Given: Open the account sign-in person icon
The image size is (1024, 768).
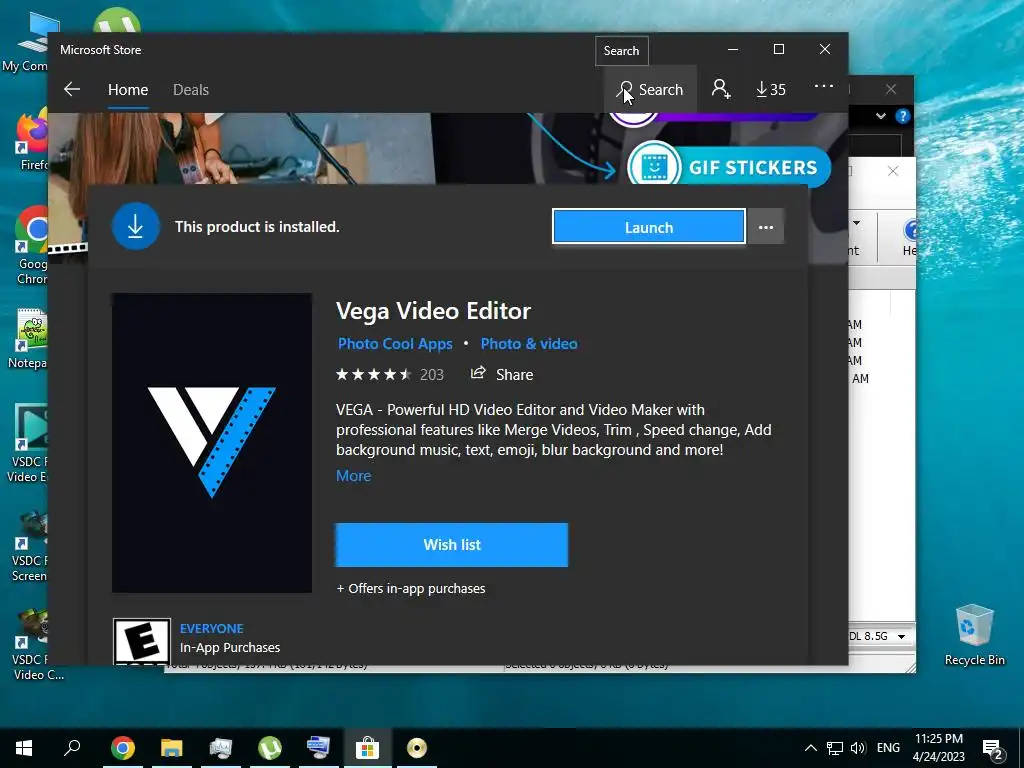Looking at the screenshot, I should click(x=721, y=89).
